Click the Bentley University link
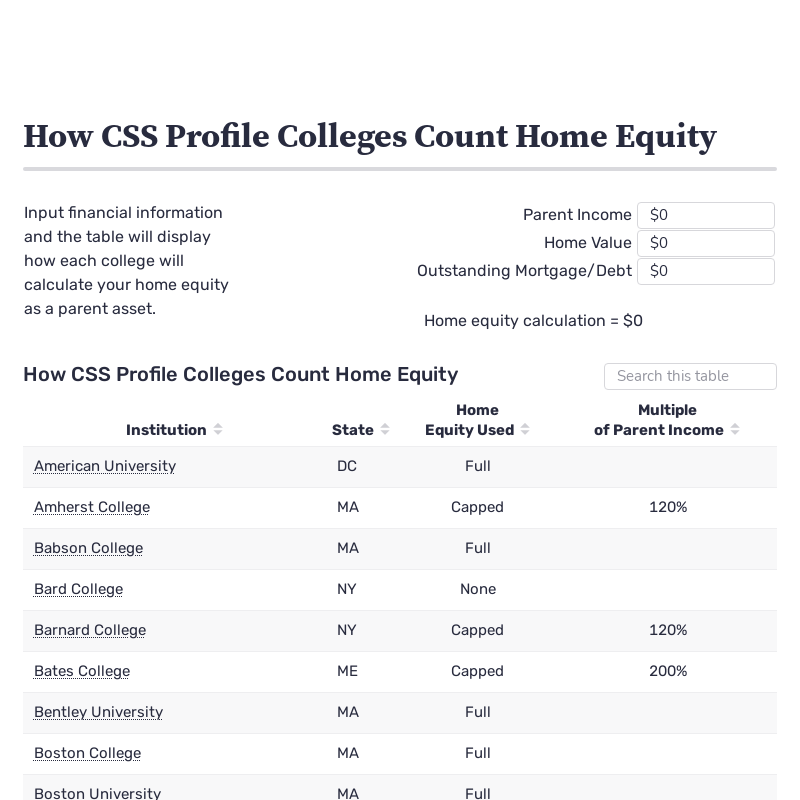Screen dimensions: 800x800 pos(98,712)
